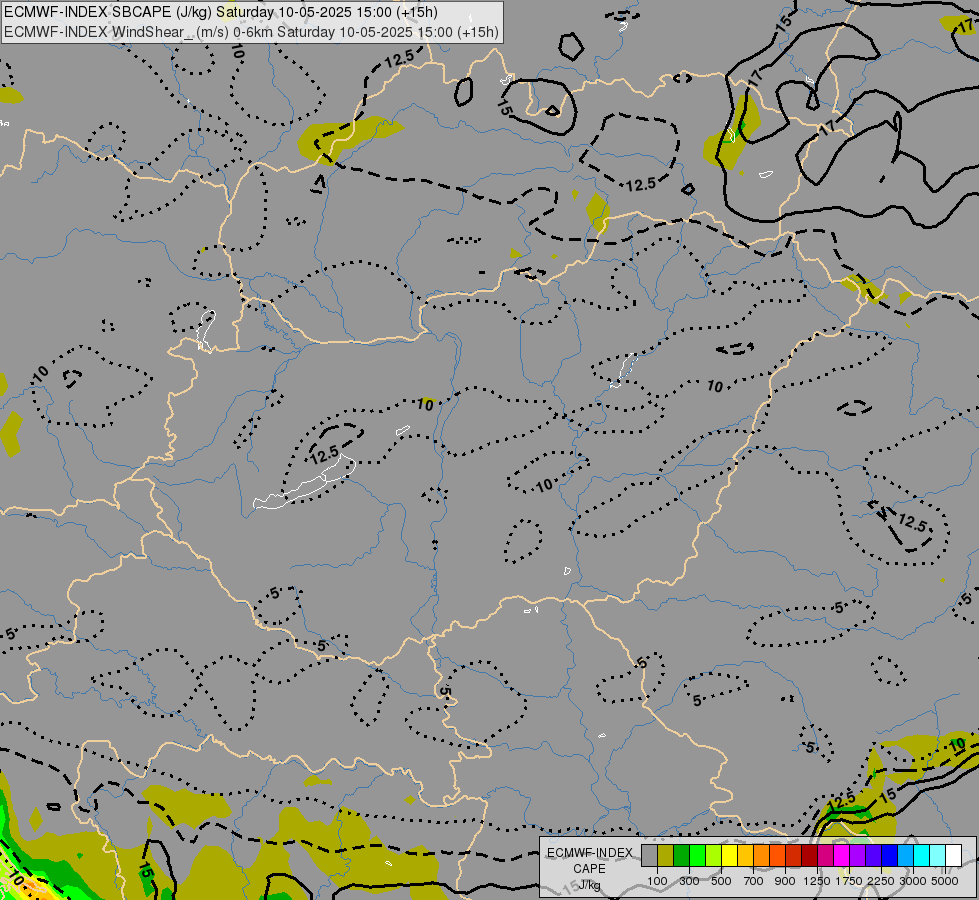Click the legend value '1750'
This screenshot has height=900, width=979.
click(x=849, y=881)
